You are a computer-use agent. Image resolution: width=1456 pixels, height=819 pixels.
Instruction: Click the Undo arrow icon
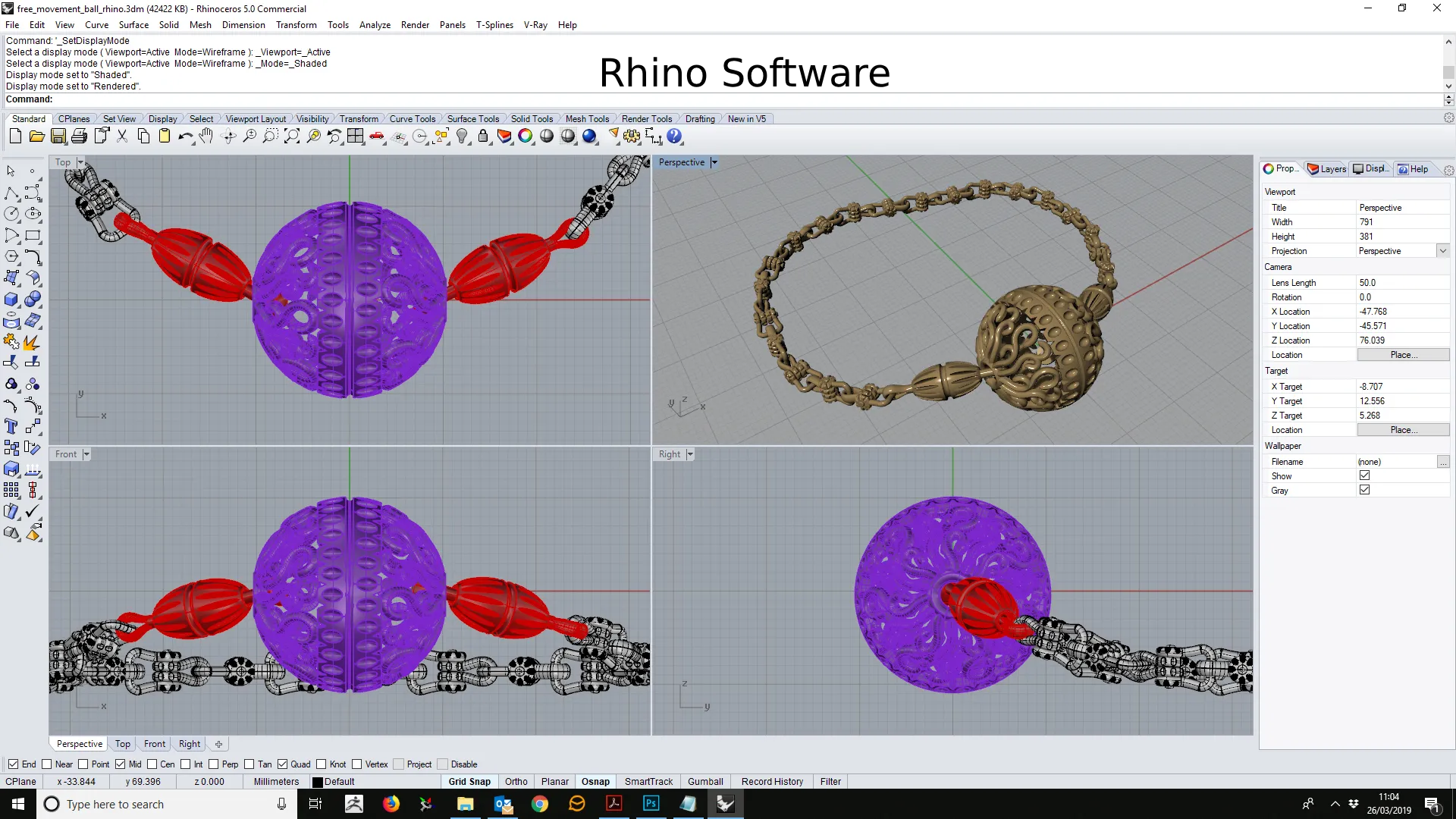point(184,136)
